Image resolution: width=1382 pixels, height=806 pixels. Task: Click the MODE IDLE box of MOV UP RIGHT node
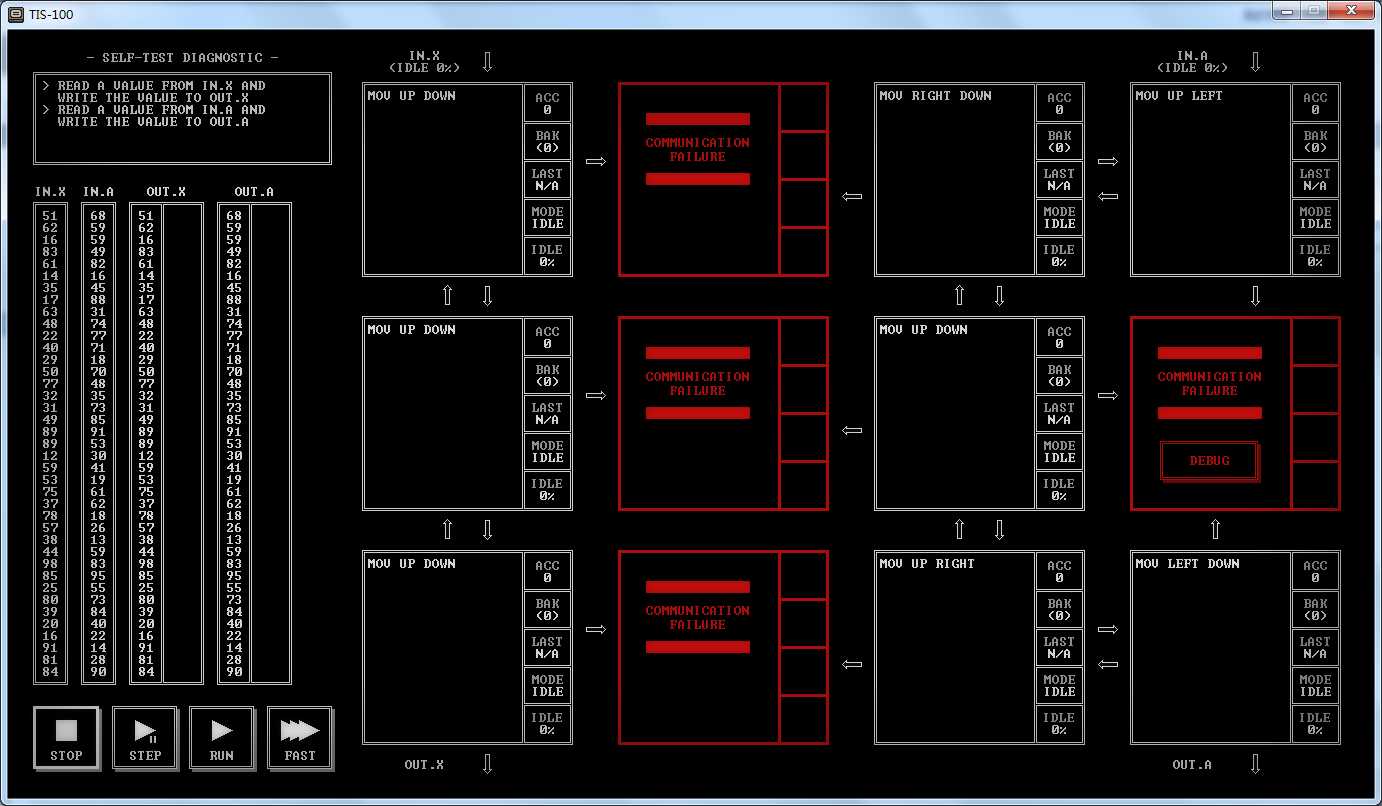(x=1059, y=686)
